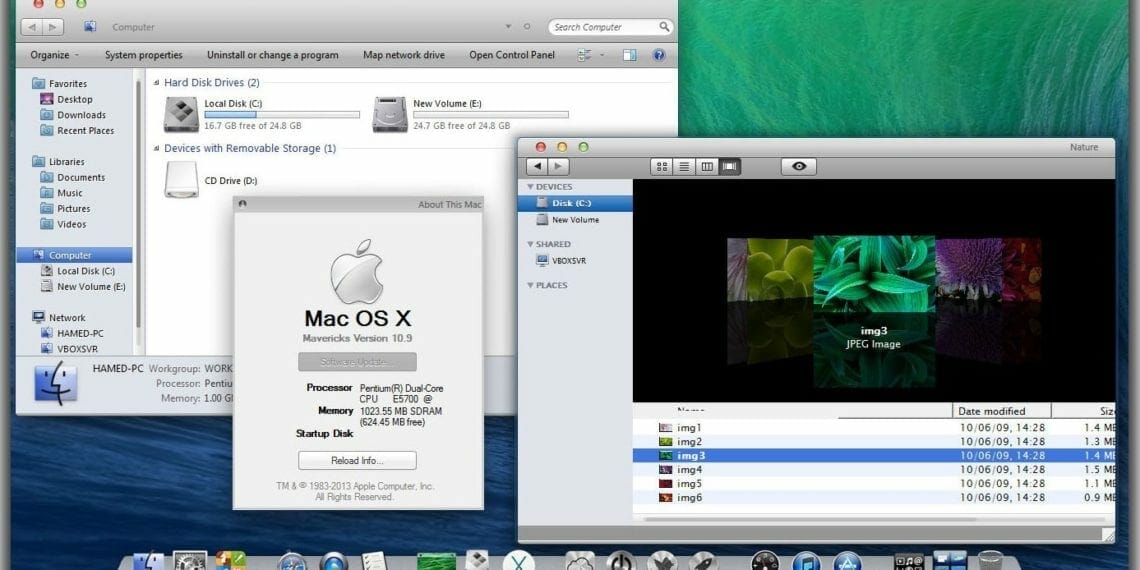Switch Nature window to list view

(684, 167)
